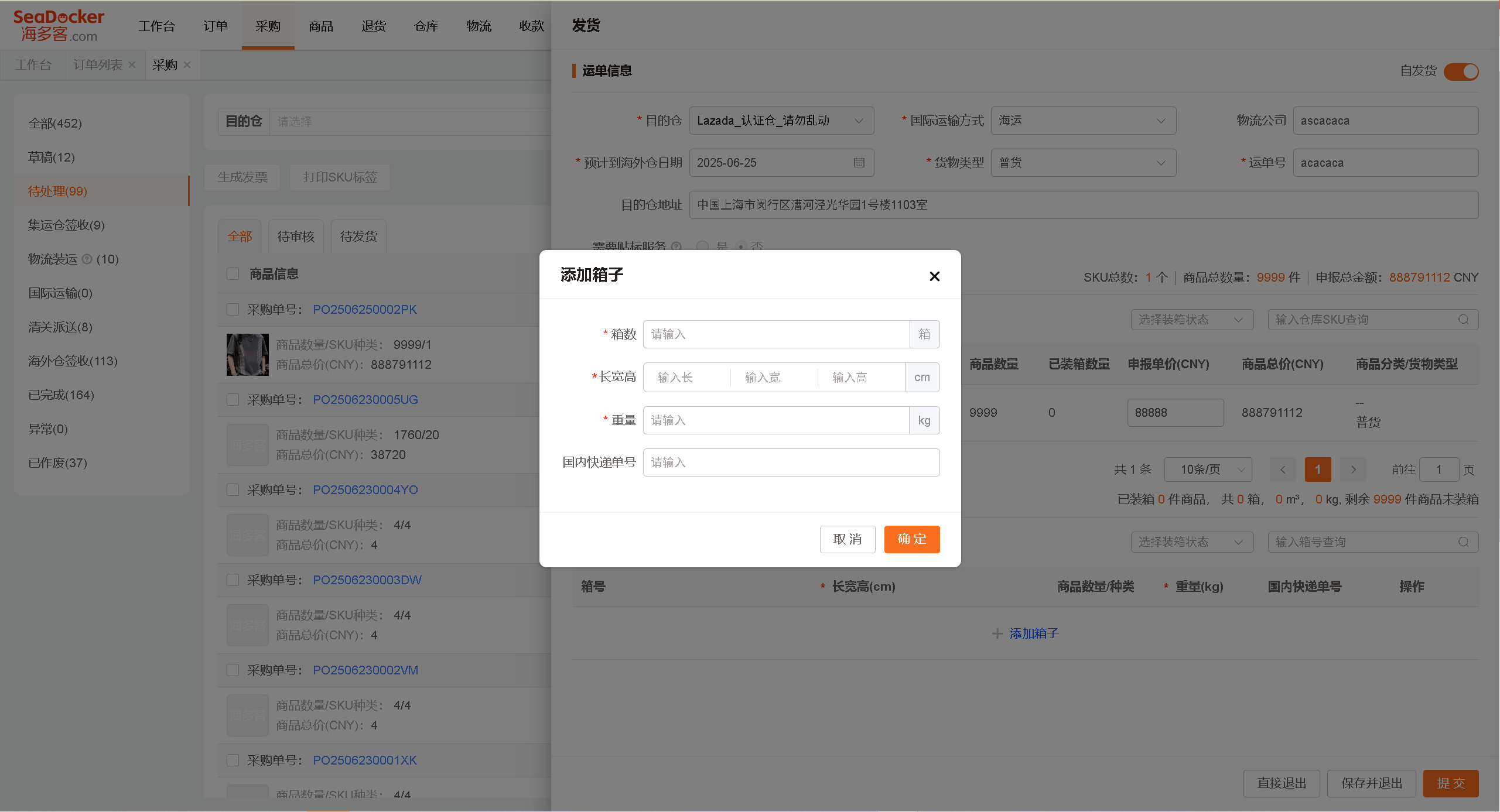This screenshot has width=1500, height=812.
Task: Open the 采购 top menu
Action: coord(268,26)
